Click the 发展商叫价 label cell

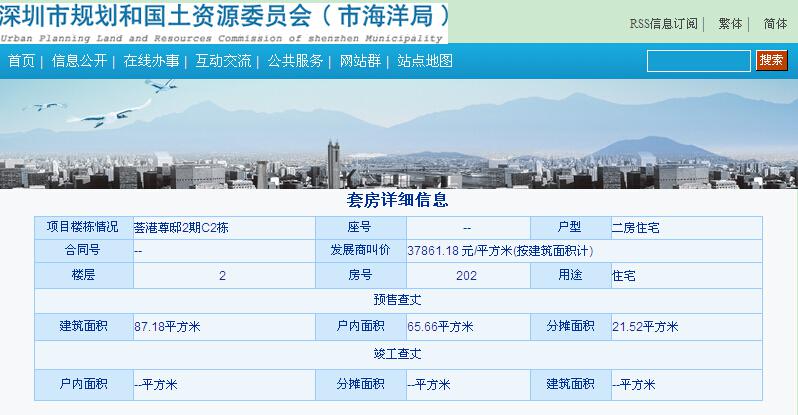(360, 251)
